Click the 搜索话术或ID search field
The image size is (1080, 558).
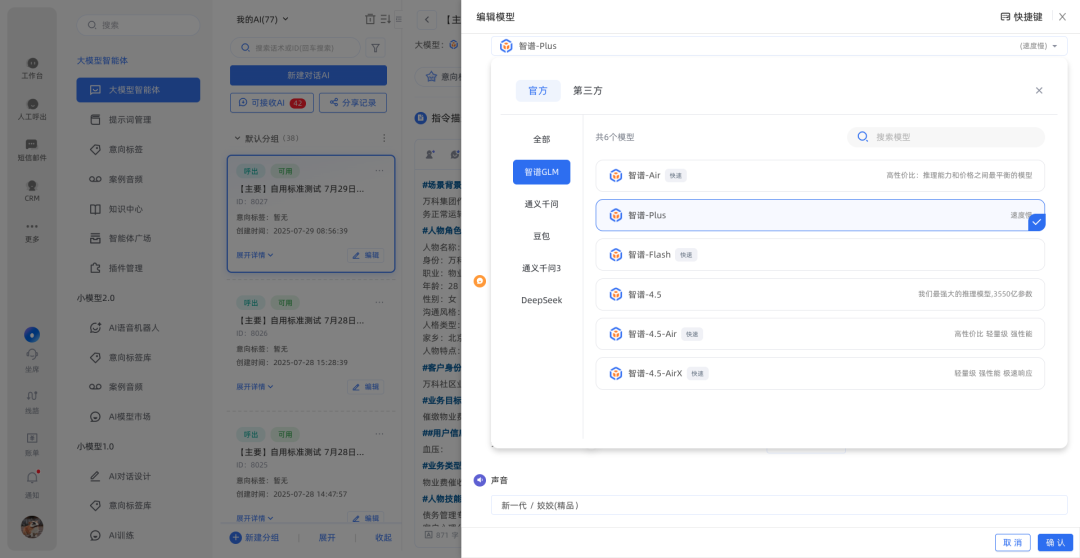[295, 48]
